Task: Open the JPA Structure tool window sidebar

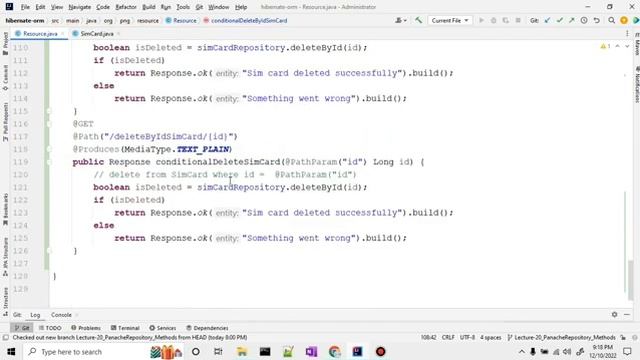Action: coord(5,256)
